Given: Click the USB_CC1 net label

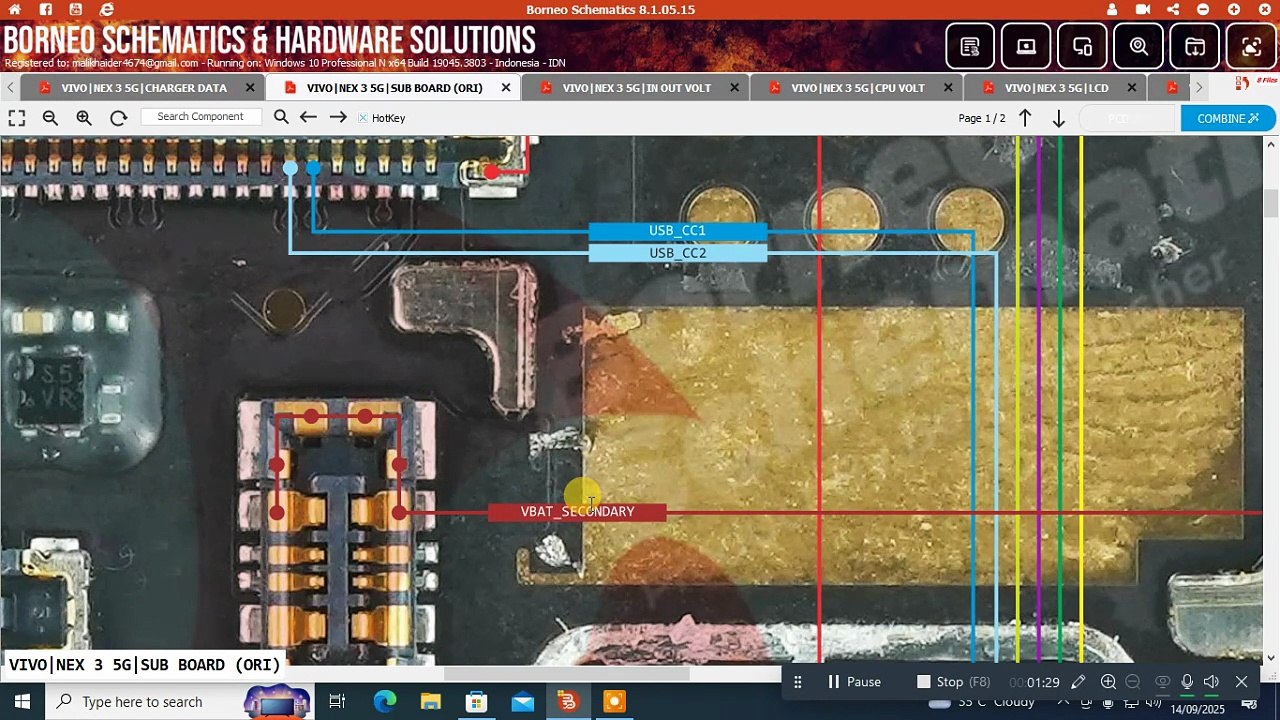Looking at the screenshot, I should (678, 231).
